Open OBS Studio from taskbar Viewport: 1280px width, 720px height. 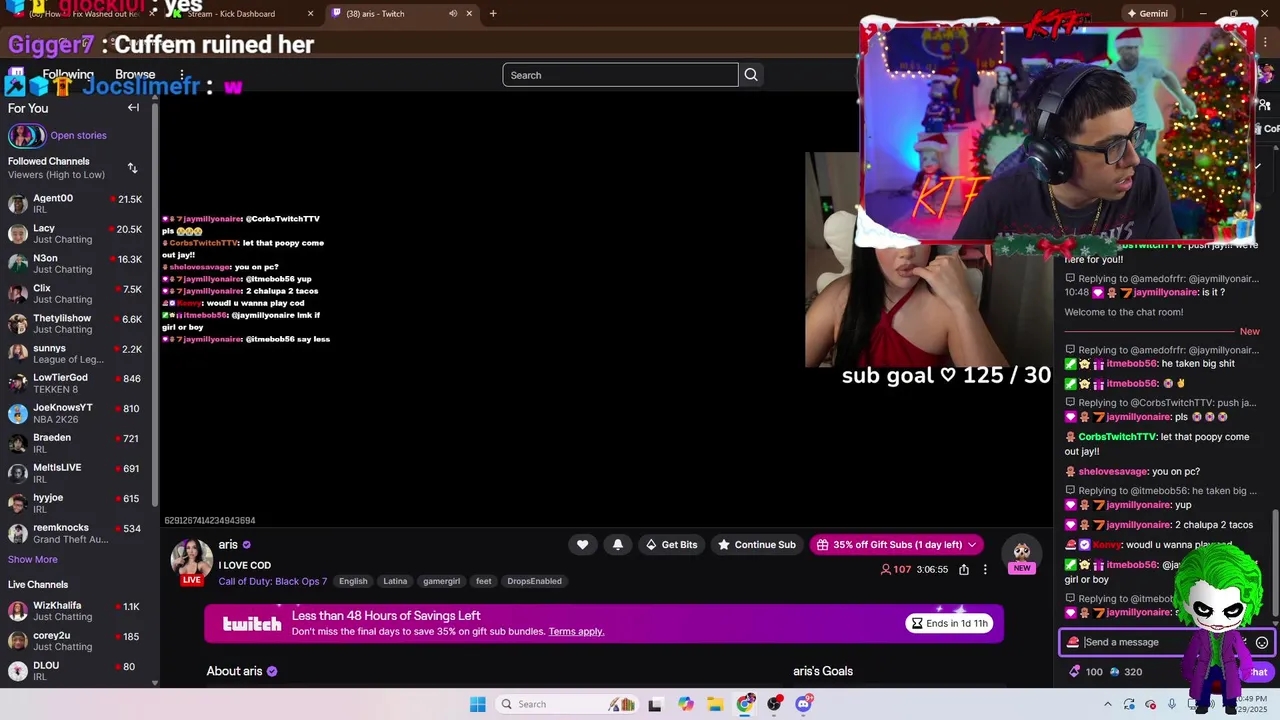coord(775,704)
